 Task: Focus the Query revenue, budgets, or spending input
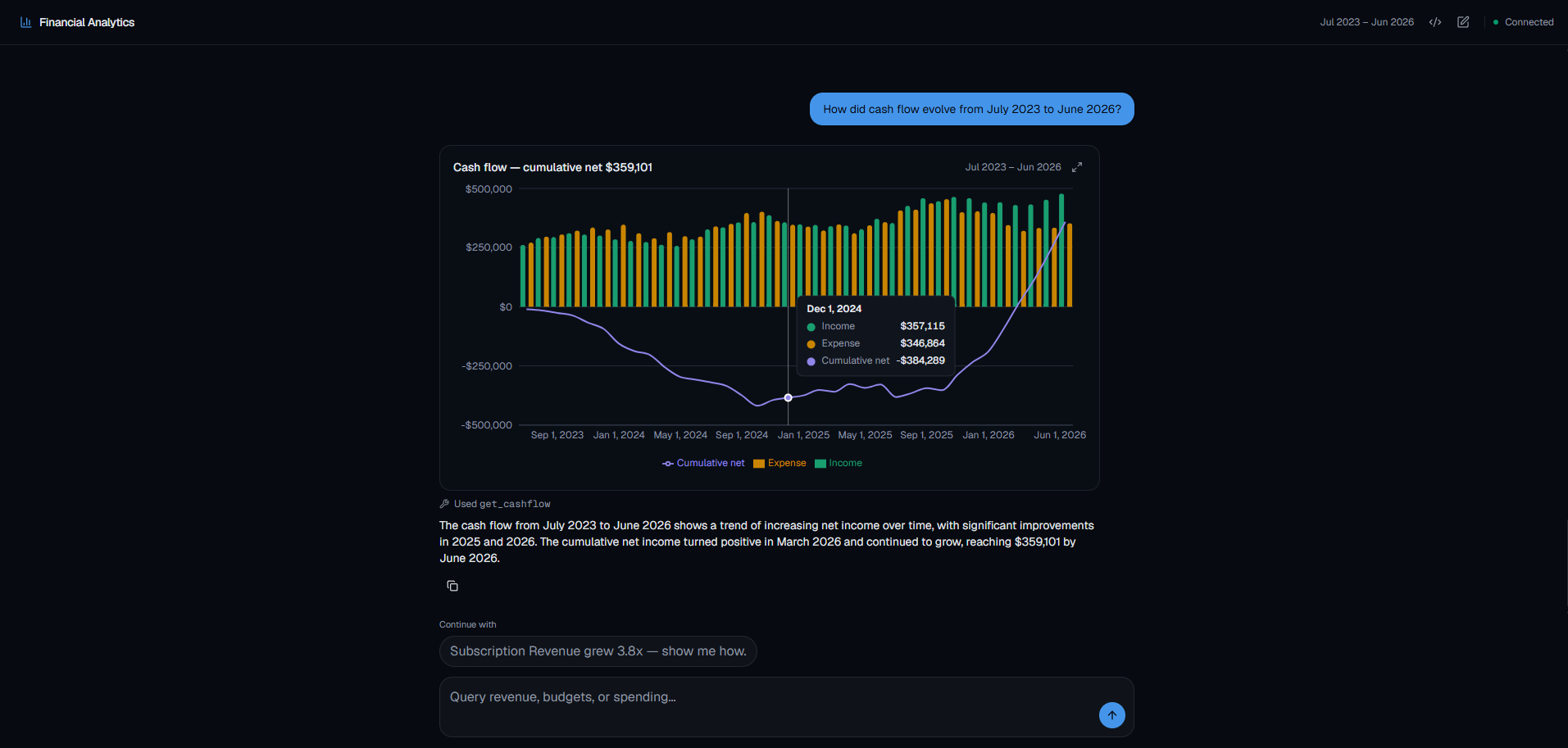coord(787,707)
